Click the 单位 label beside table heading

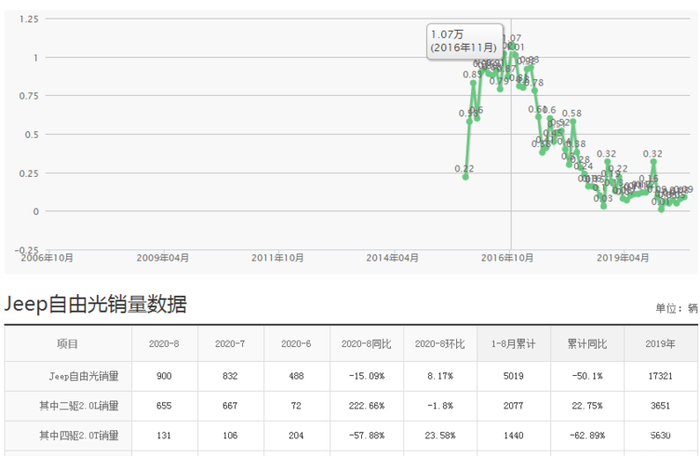[x=676, y=308]
